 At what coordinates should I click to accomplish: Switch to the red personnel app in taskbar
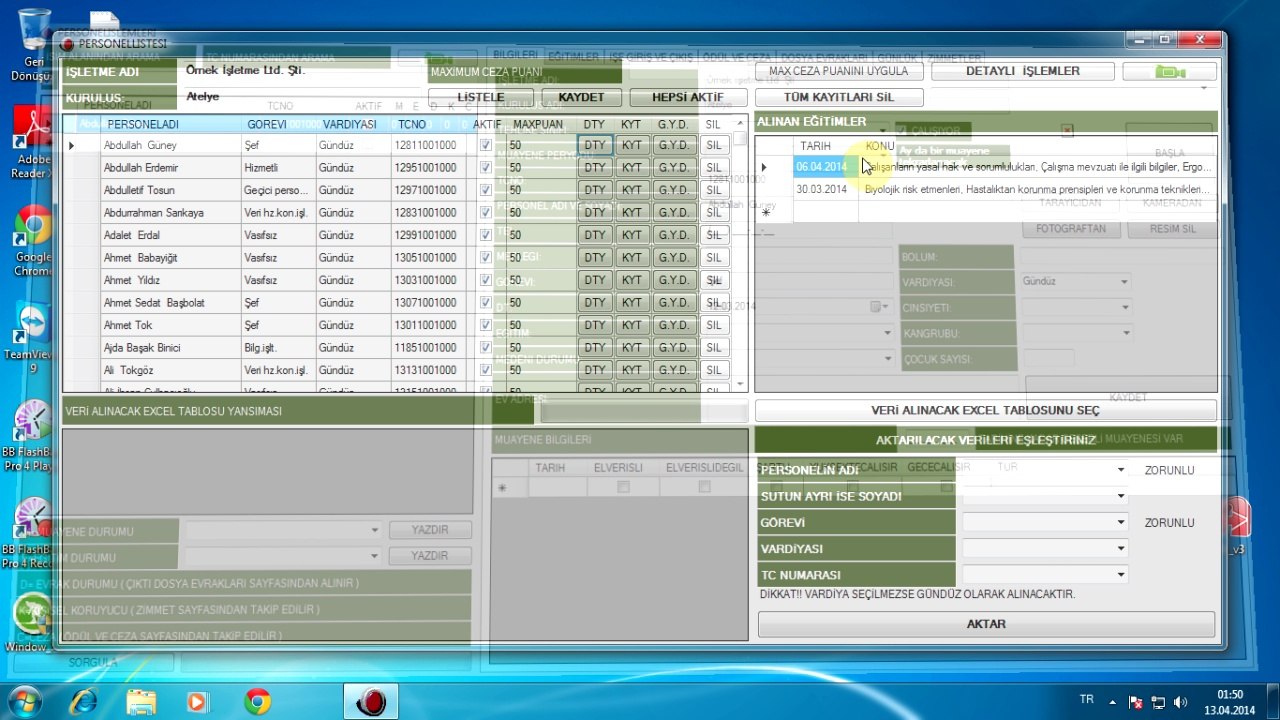371,702
